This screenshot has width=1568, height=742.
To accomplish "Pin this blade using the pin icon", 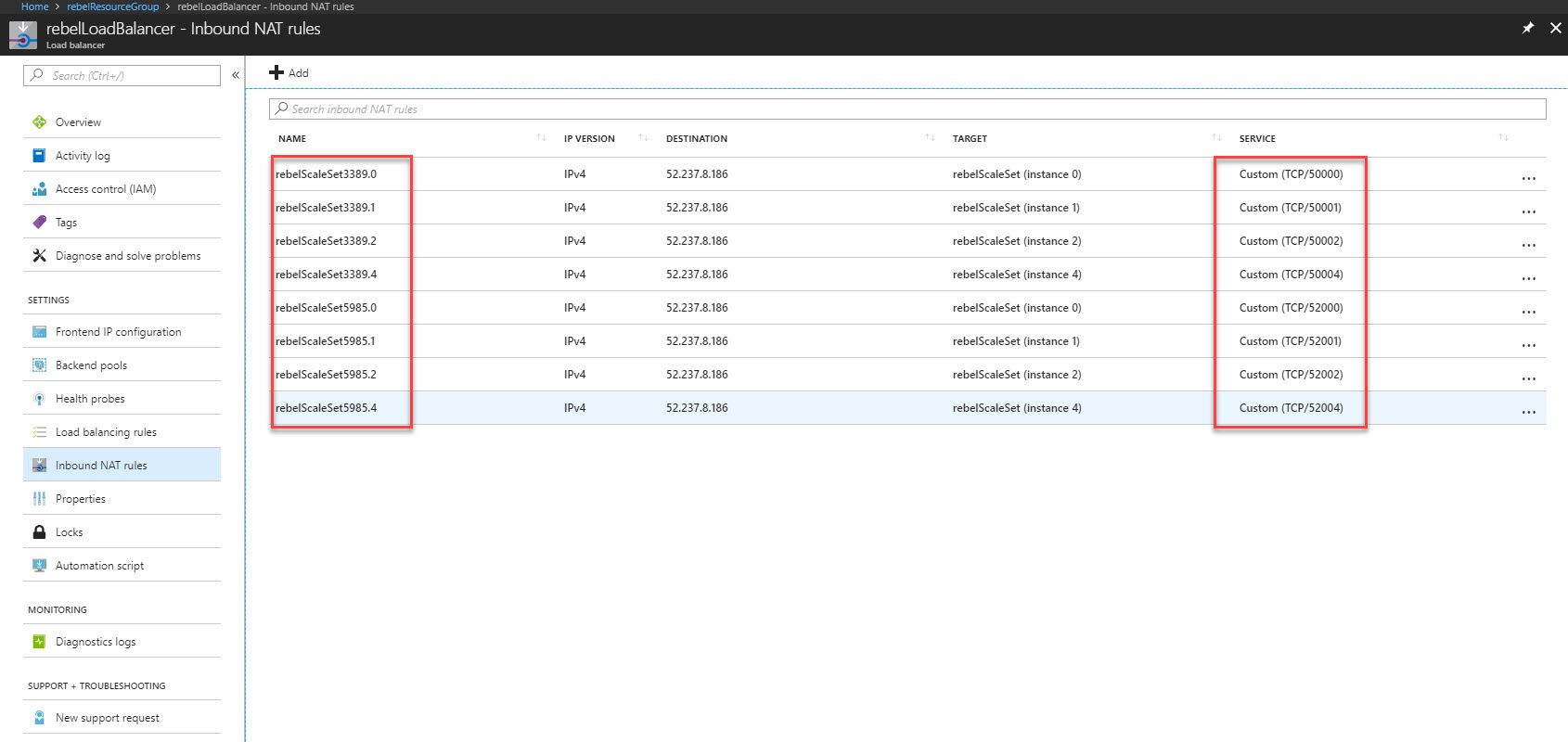I will coord(1528,28).
